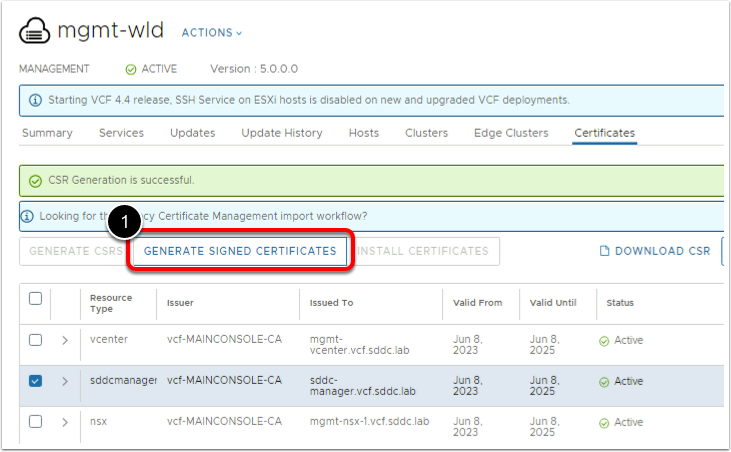The height and width of the screenshot is (452, 731).
Task: Click the mgmt-wld cloud domain icon
Action: [34, 31]
